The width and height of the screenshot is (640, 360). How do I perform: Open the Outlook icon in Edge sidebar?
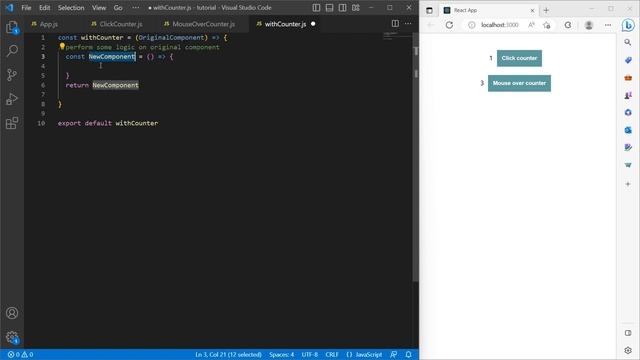tap(628, 130)
